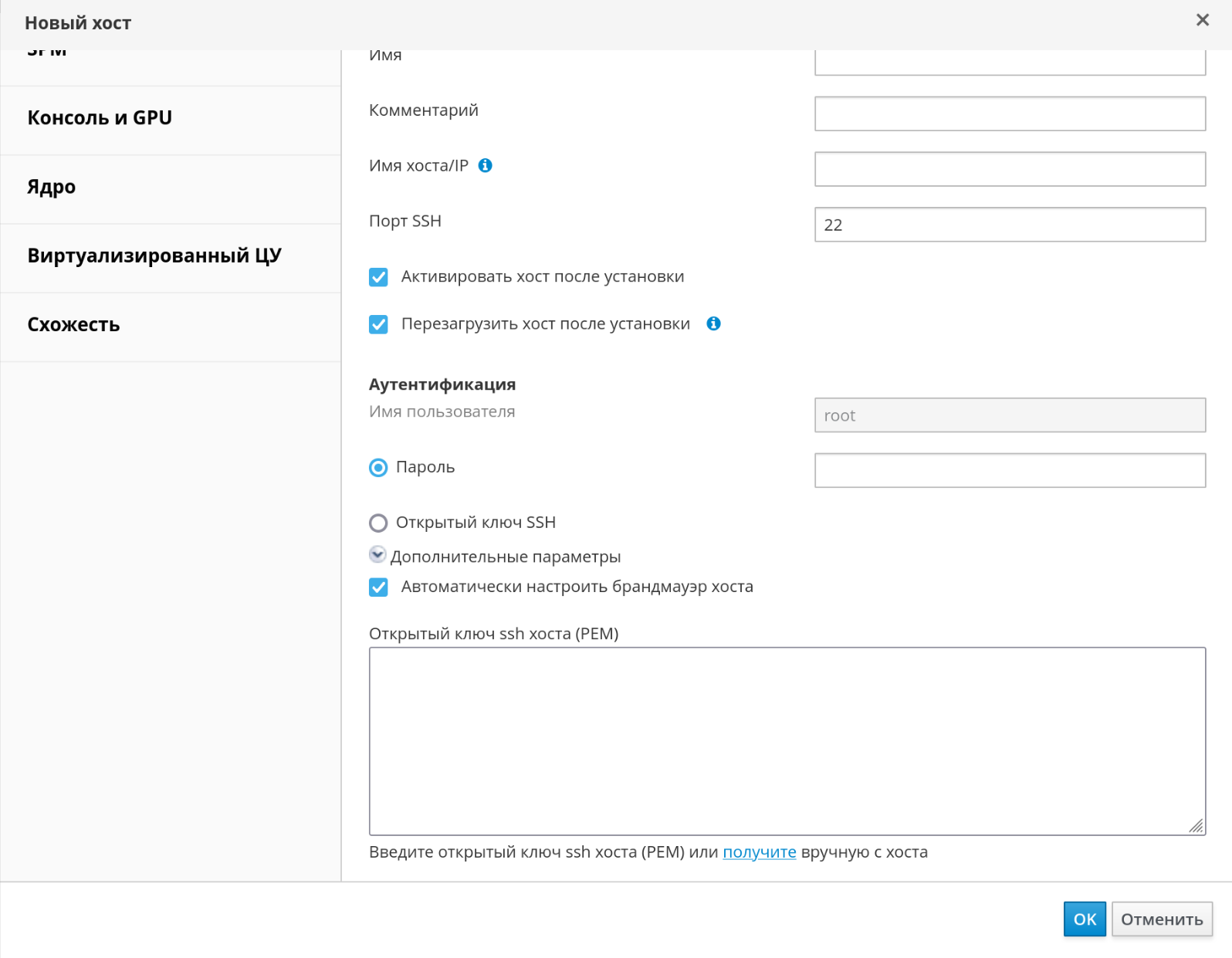Open the Виртуализированный ЦУ tab
Screen dimensions: 1232x958
154,256
